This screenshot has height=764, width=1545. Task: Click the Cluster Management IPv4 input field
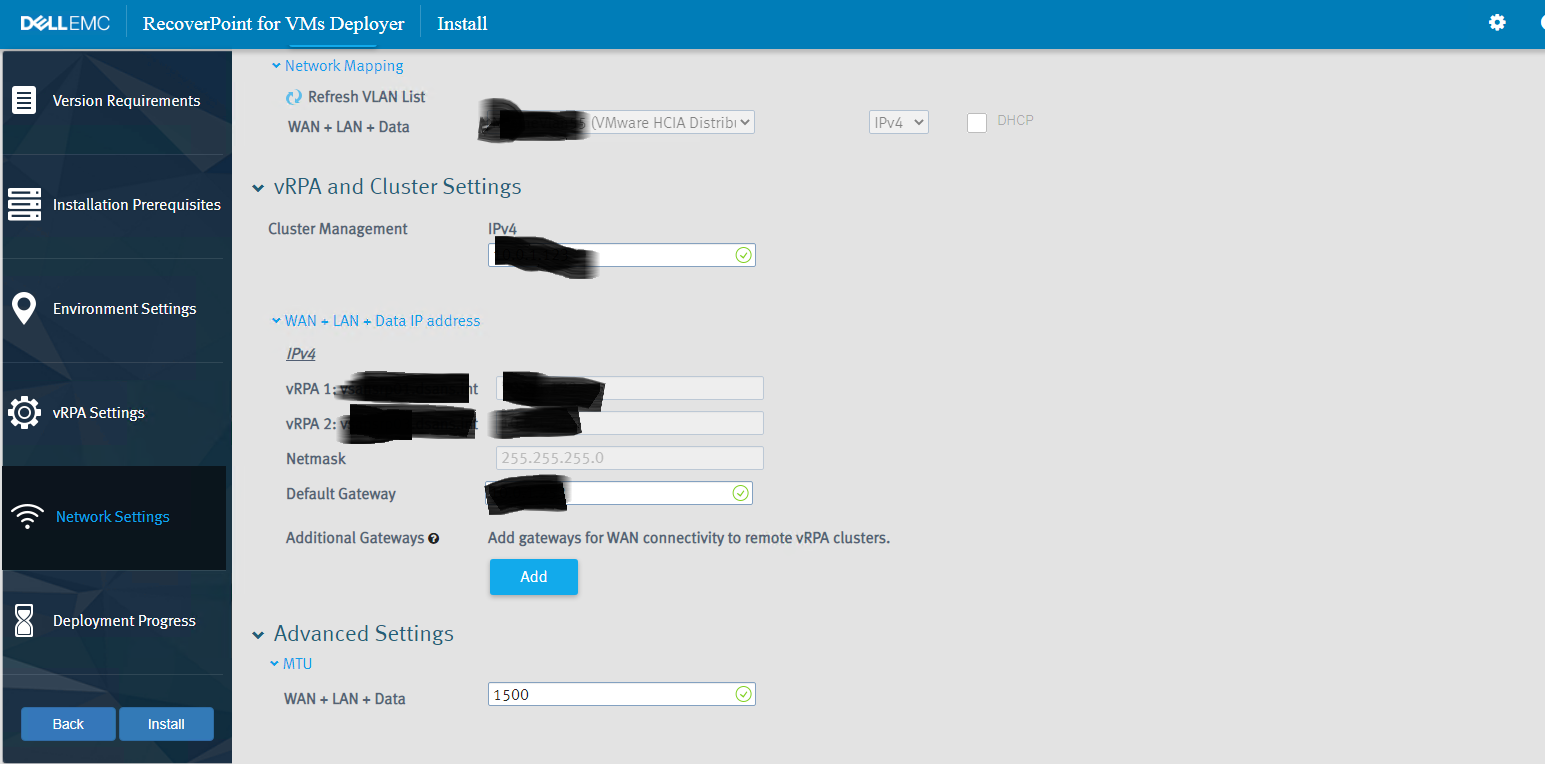pyautogui.click(x=622, y=255)
